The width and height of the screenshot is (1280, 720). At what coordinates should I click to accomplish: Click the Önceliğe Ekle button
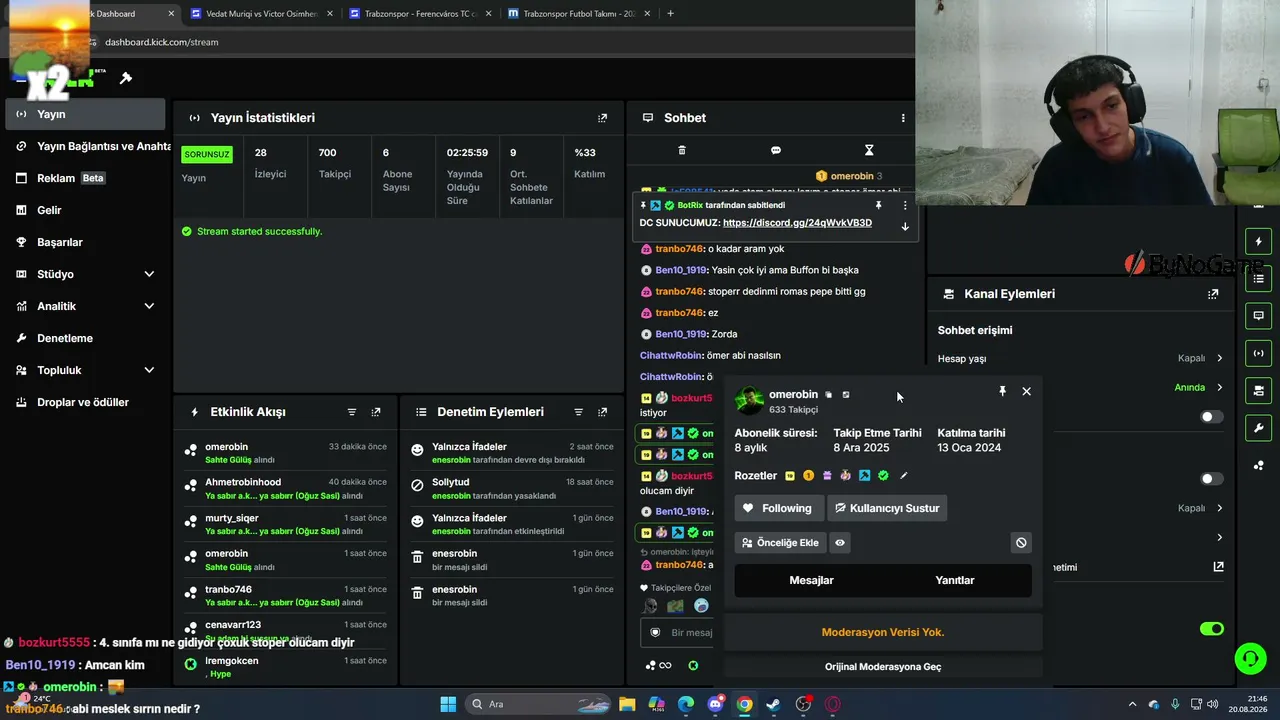[x=779, y=543]
